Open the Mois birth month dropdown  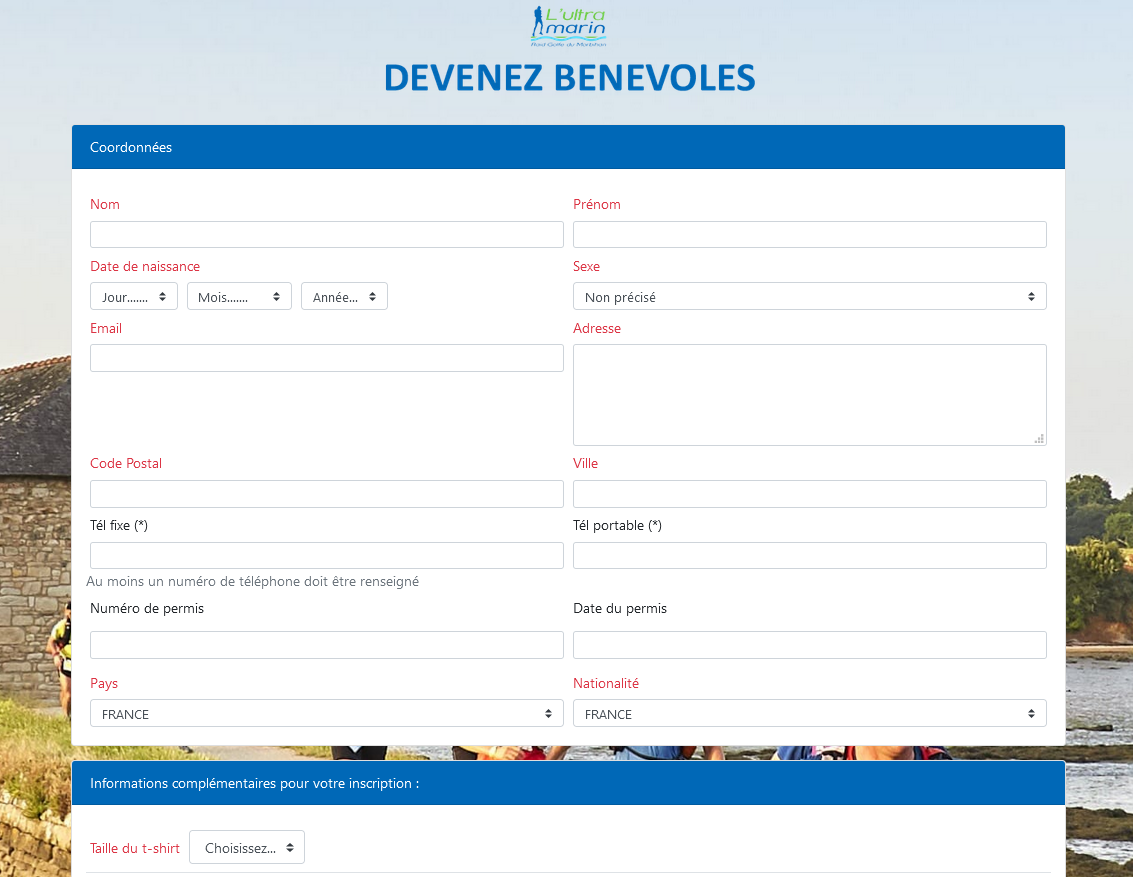(239, 296)
